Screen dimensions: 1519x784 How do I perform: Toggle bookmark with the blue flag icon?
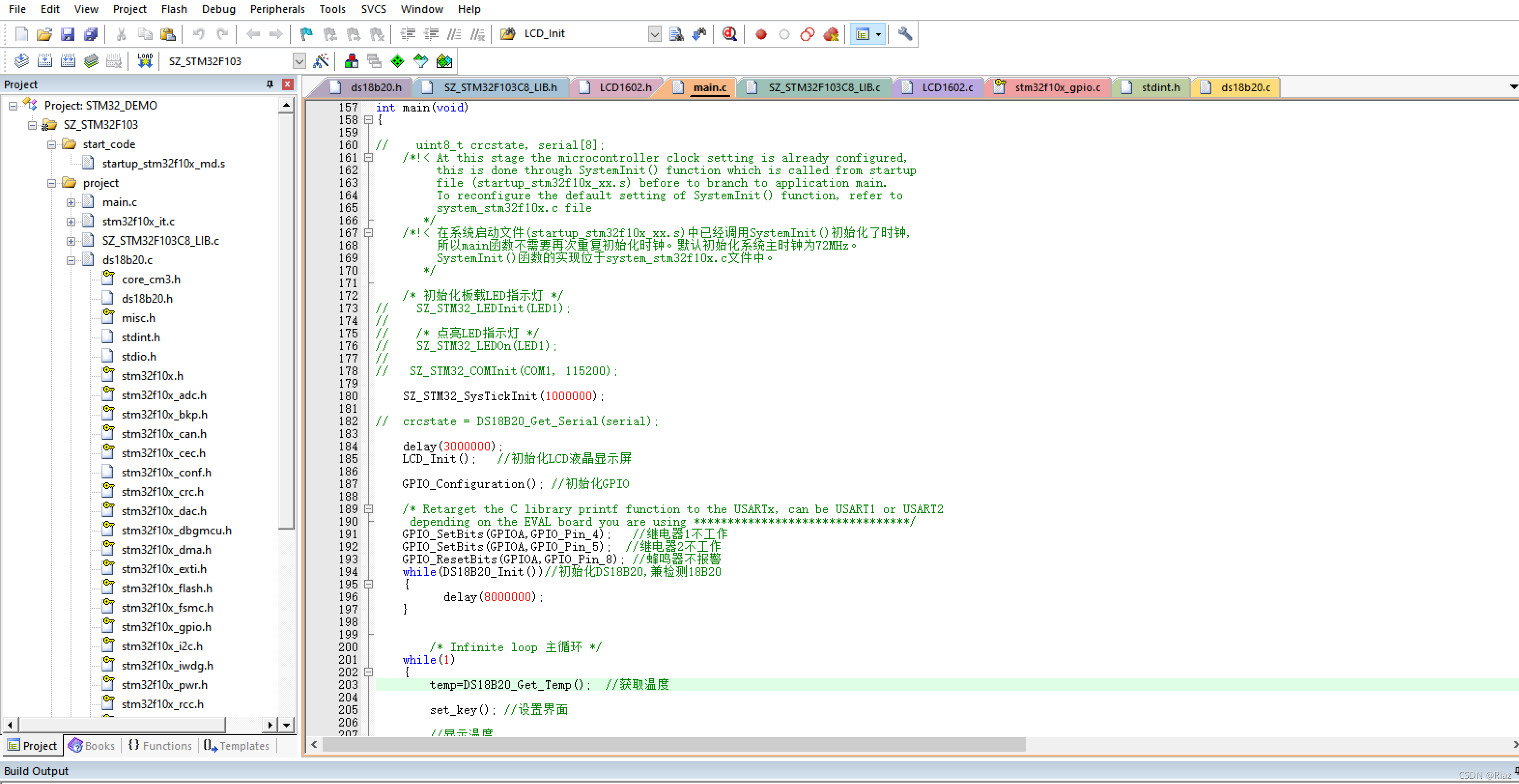[x=306, y=34]
